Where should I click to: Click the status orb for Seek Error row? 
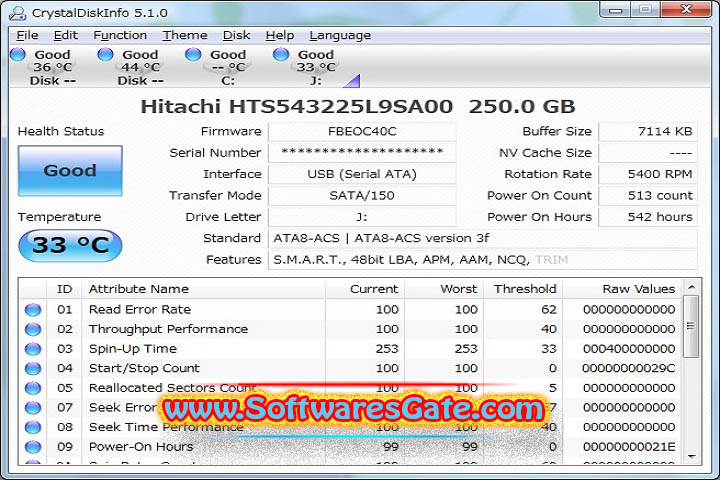[33, 407]
